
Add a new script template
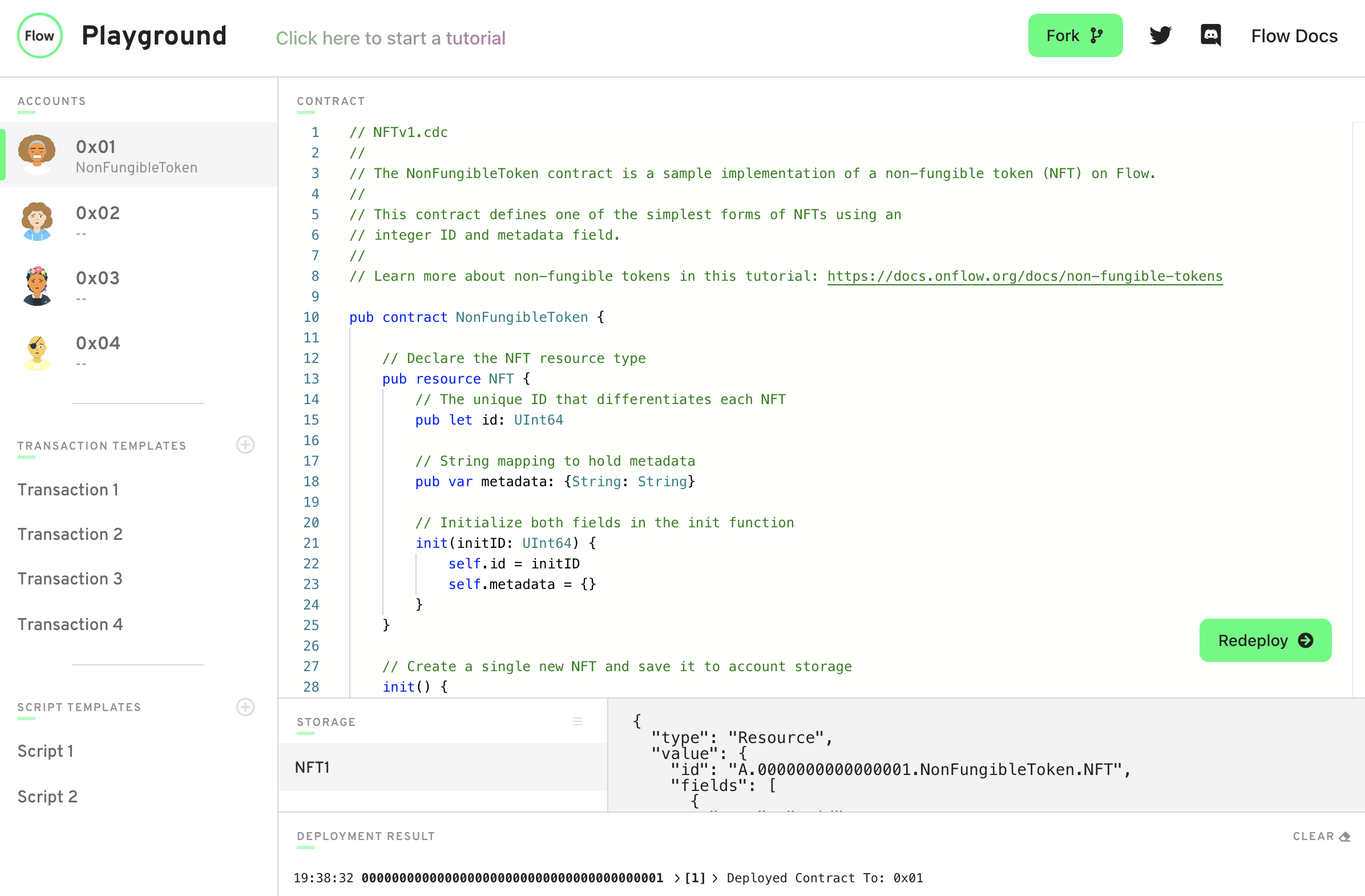245,707
